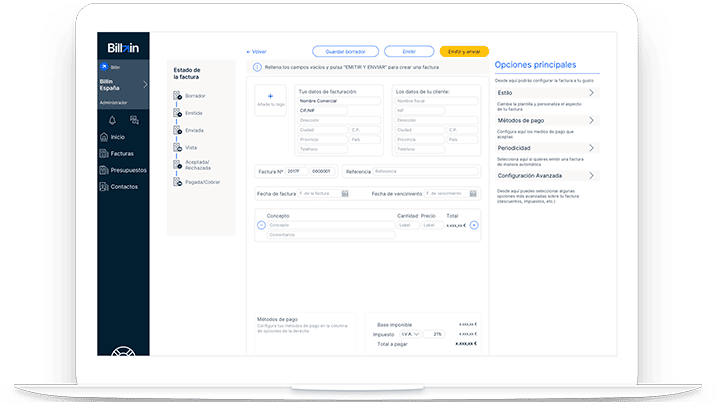Click the info icon in the hint banner
Screen dimensions: 716x402
(x=257, y=67)
